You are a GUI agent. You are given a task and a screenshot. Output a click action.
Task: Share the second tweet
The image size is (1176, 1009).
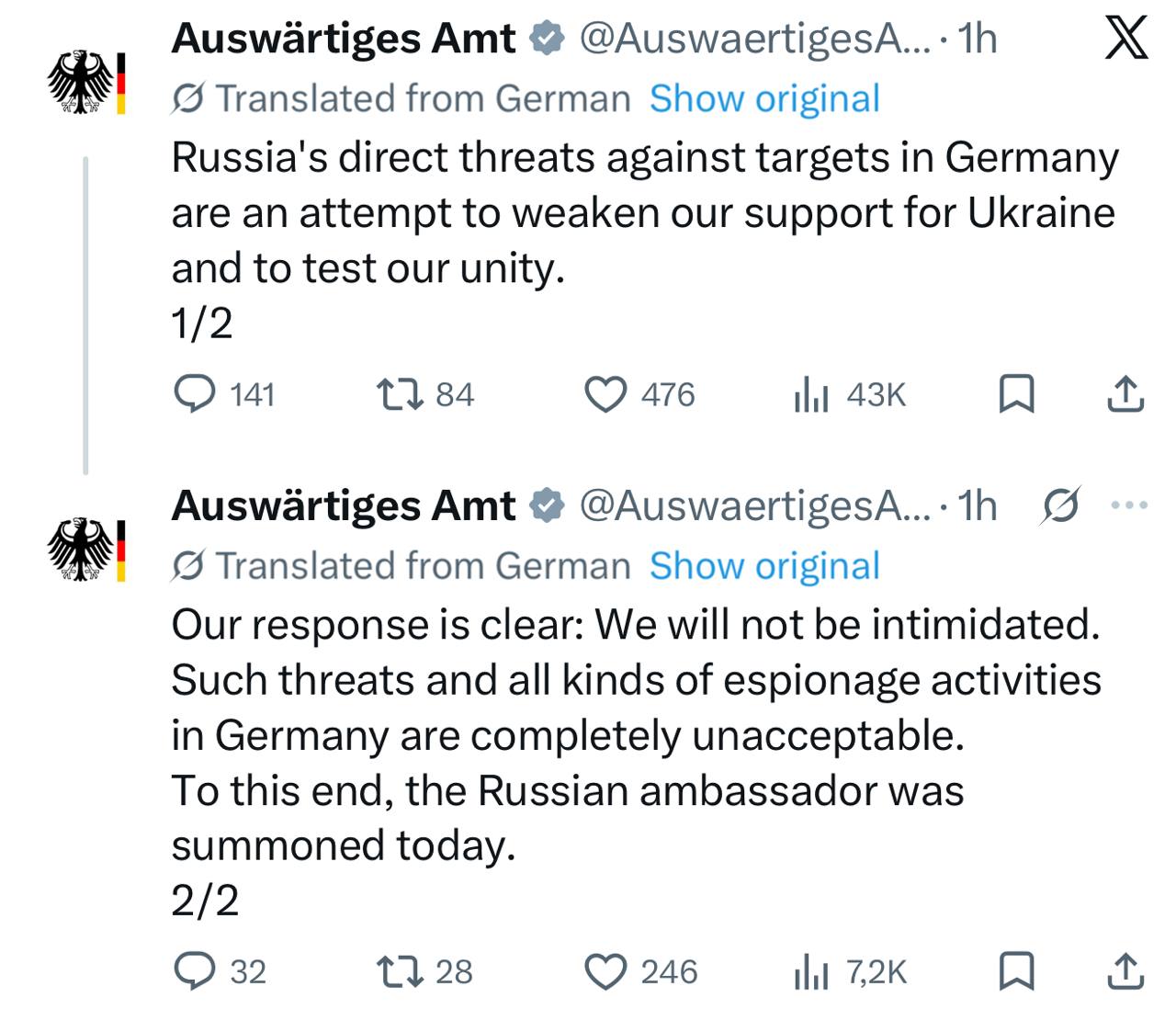1125,971
